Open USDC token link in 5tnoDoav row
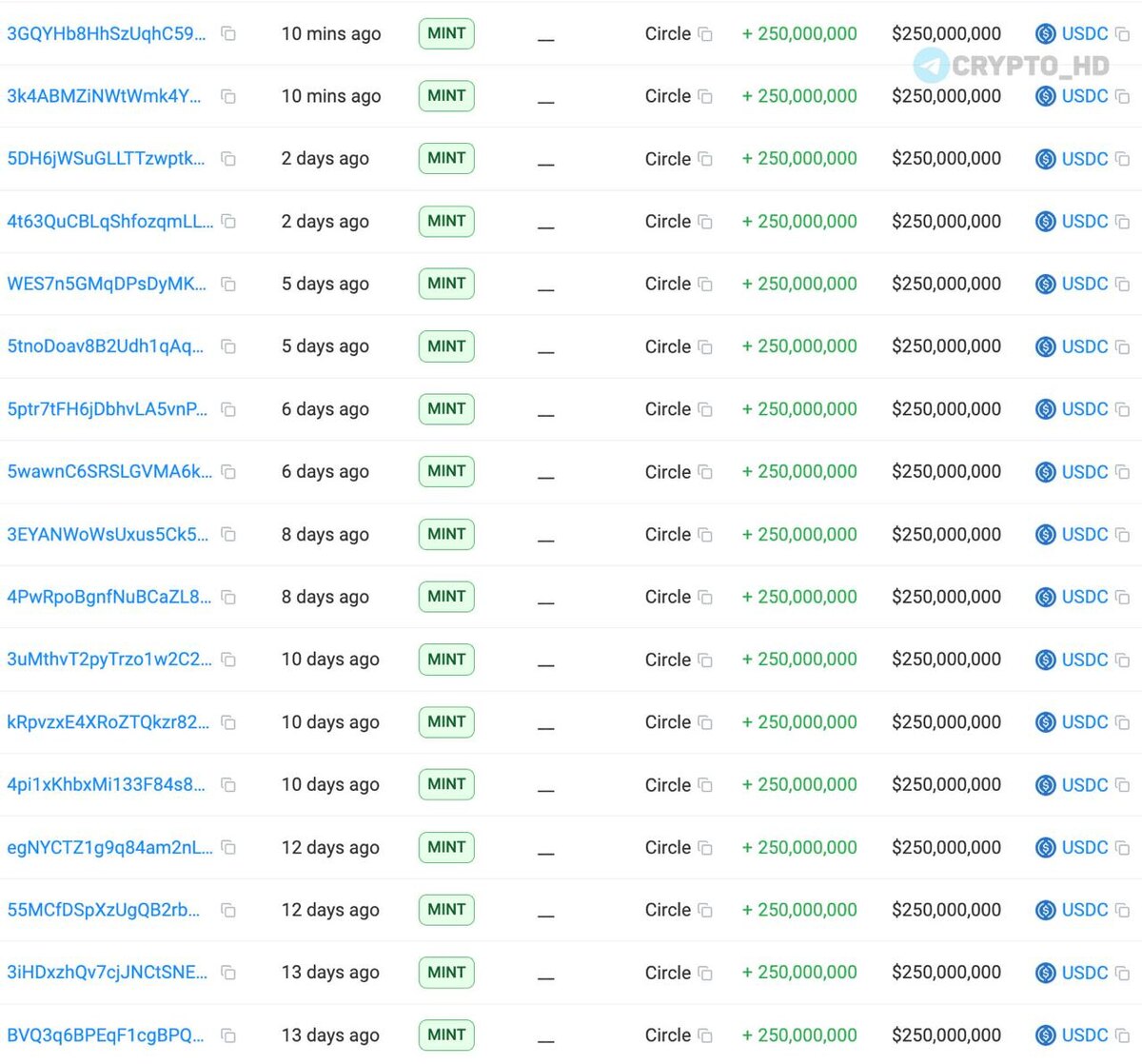Screen dimensions: 1142x1064 1084,346
